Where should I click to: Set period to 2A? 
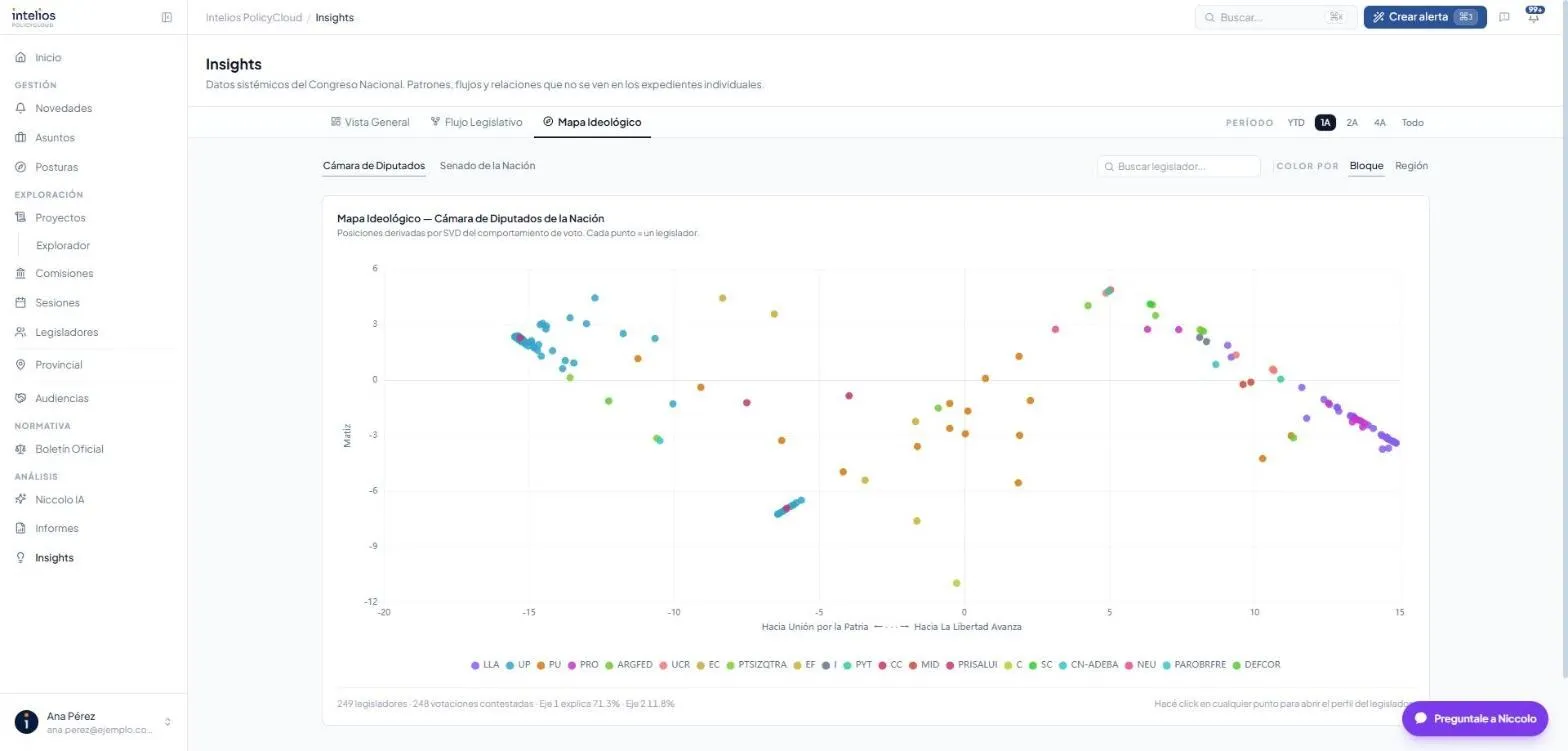[x=1352, y=123]
